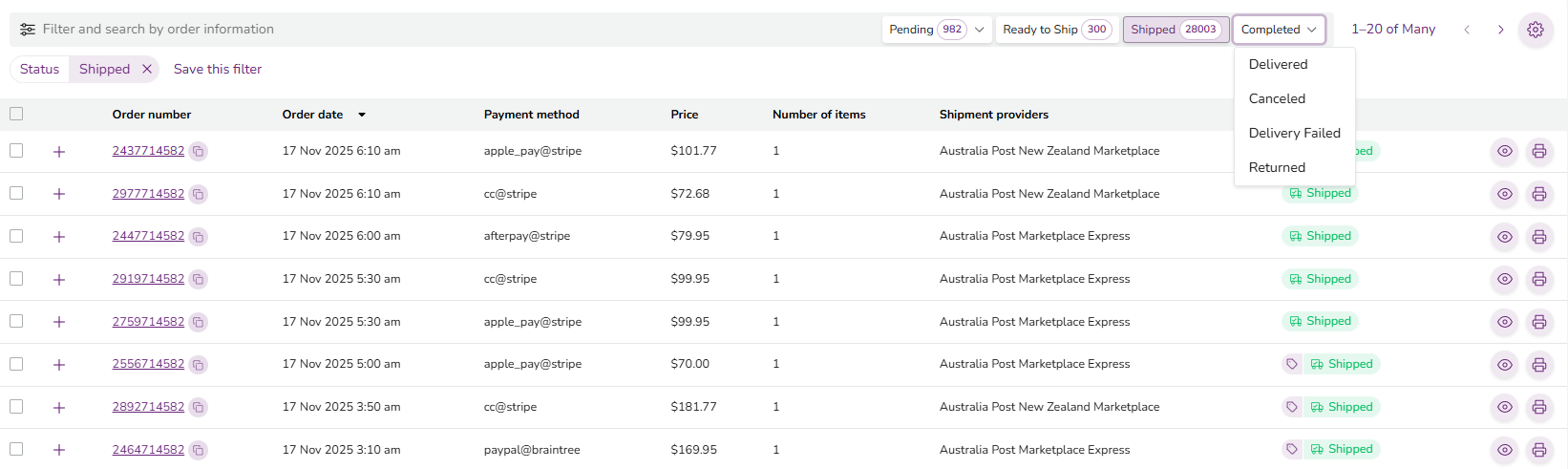Click the filter sliders icon in search bar
This screenshot has height=469, width=1568.
point(28,30)
